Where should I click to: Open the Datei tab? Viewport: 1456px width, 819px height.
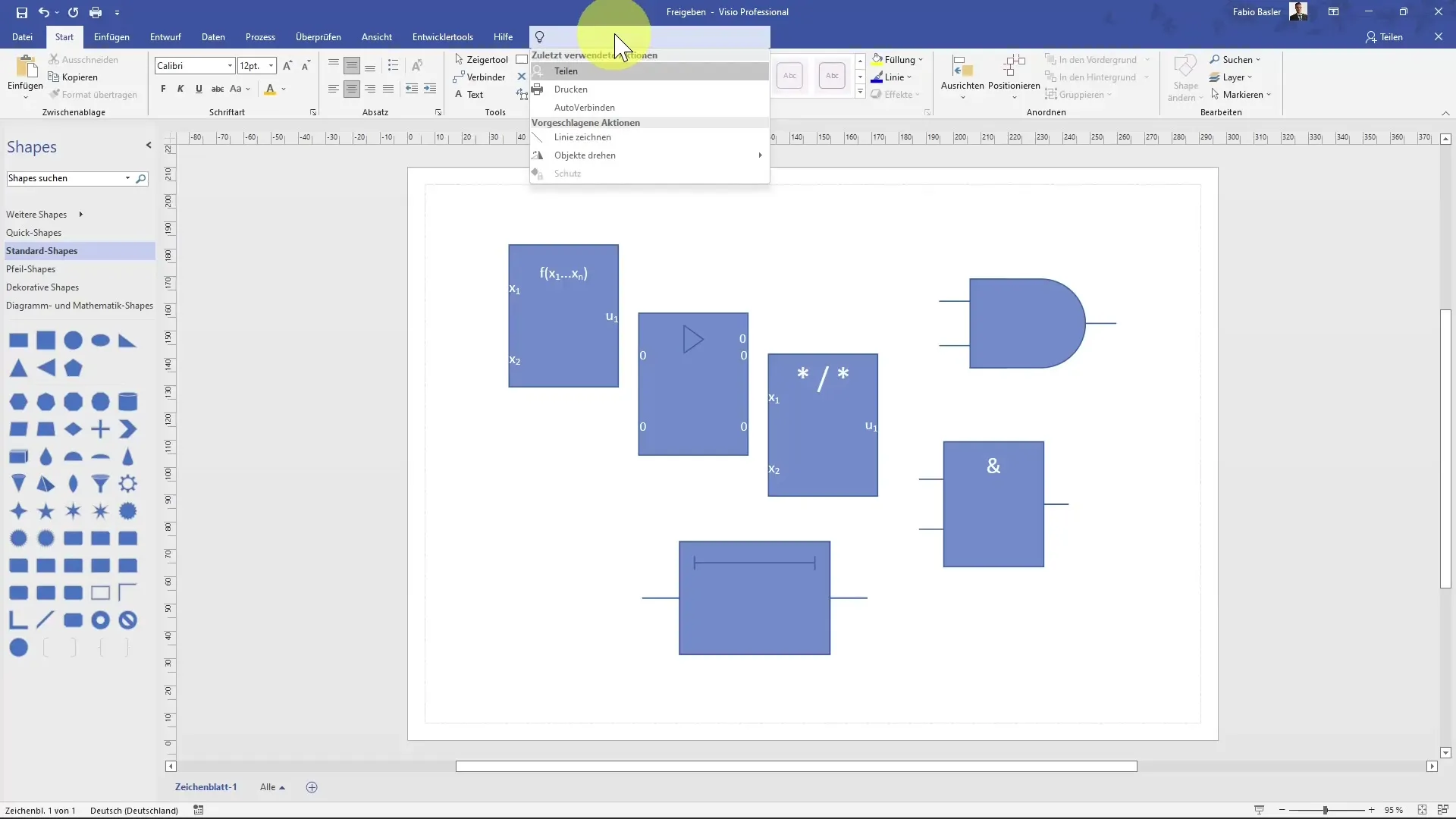pos(22,37)
